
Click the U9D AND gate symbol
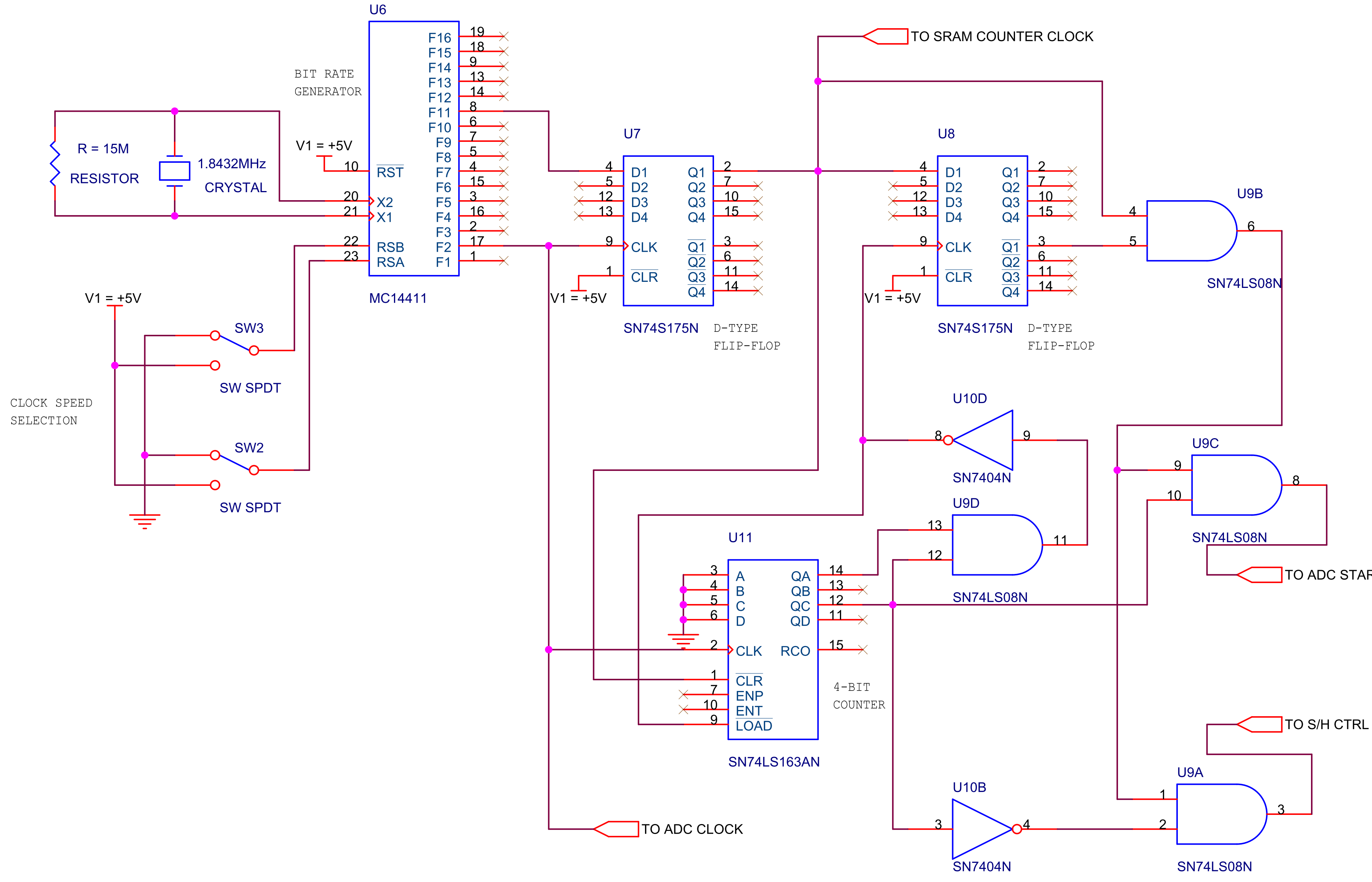(997, 545)
